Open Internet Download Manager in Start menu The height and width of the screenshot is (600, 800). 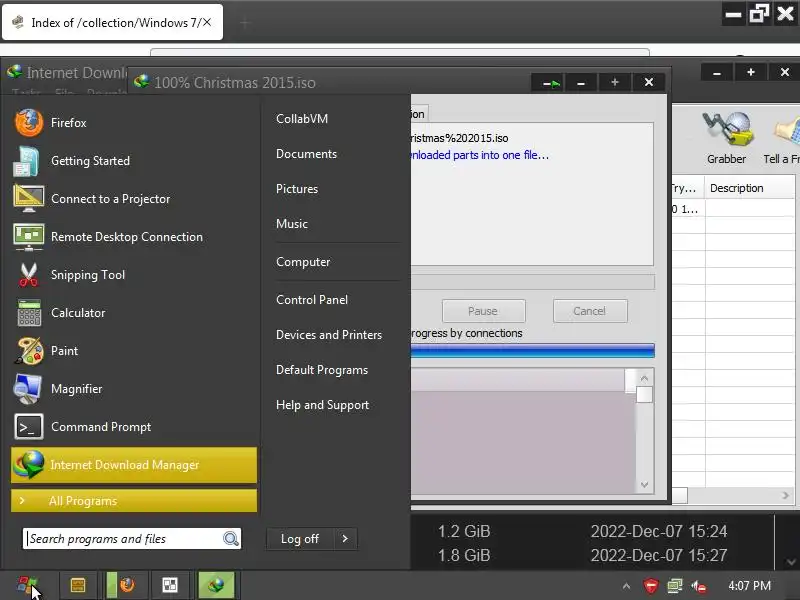pyautogui.click(x=134, y=465)
